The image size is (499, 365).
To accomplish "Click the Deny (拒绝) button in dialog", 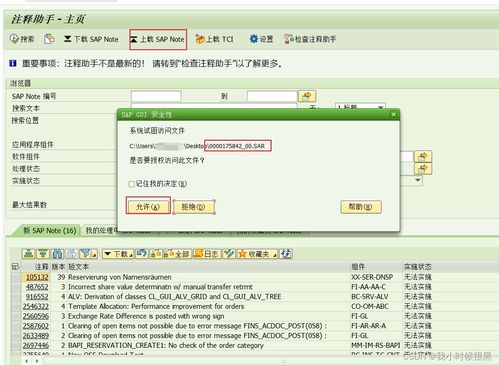I will click(193, 207).
